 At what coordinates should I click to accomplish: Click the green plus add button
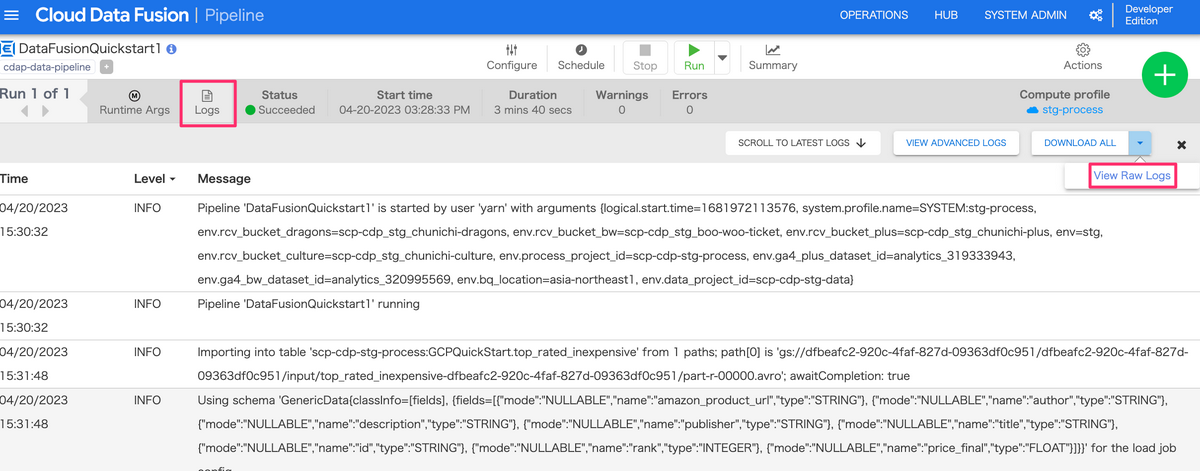[1165, 75]
